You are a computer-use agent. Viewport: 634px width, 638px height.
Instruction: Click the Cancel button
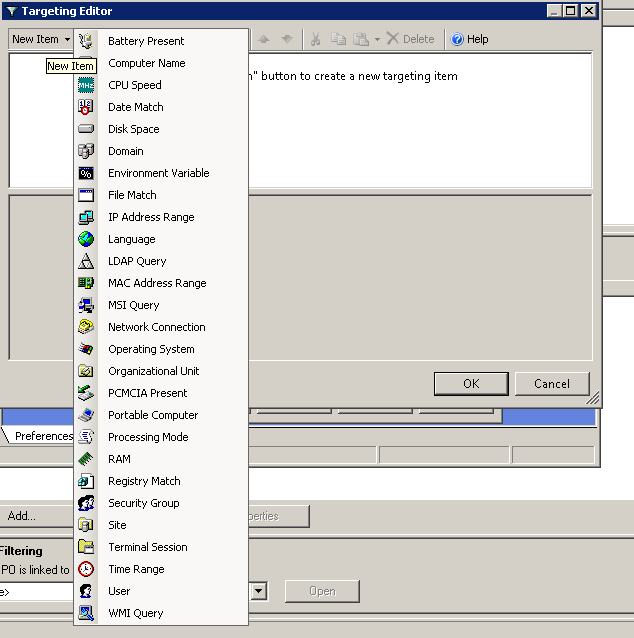coord(552,384)
